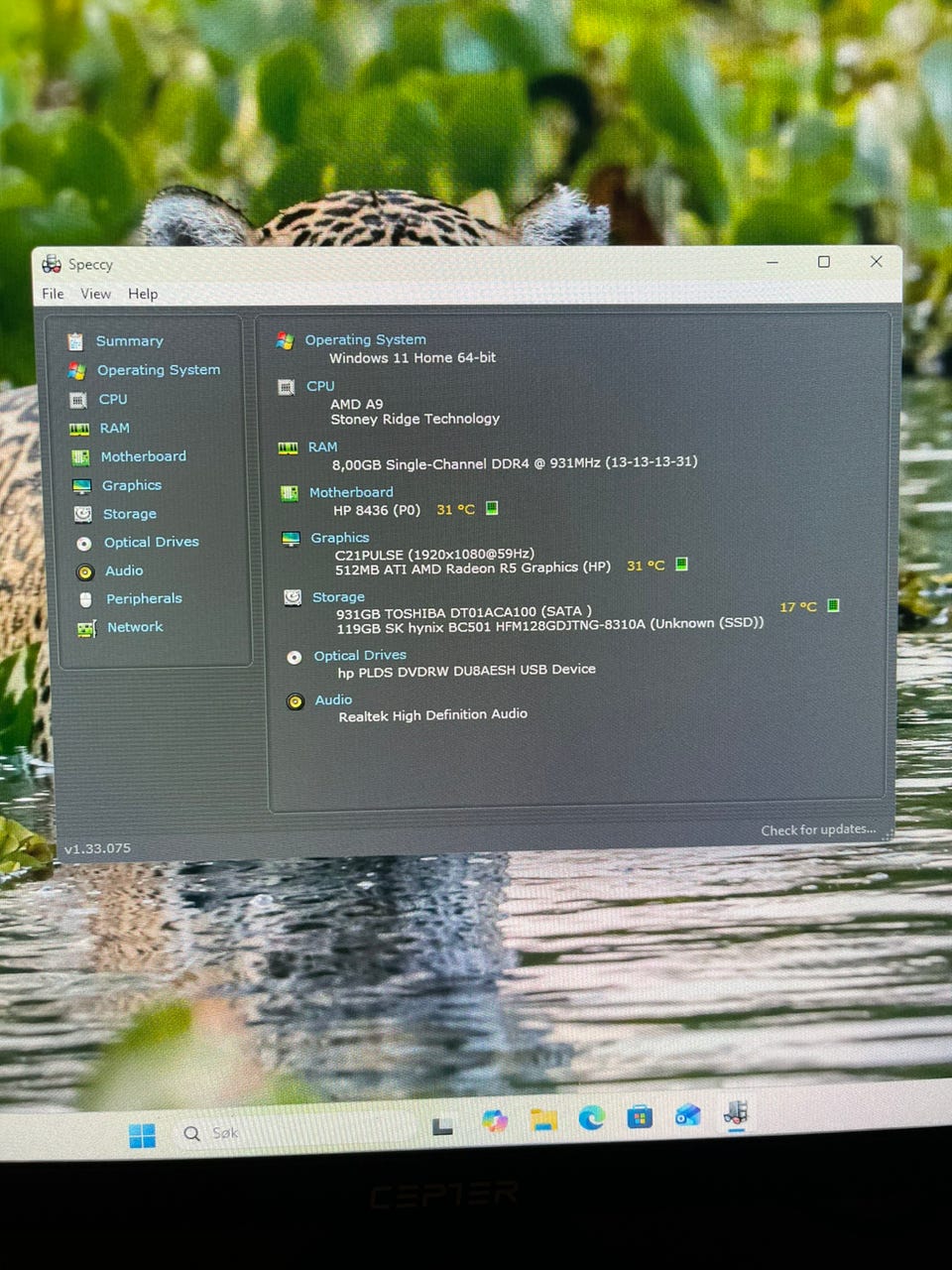The width and height of the screenshot is (952, 1270).
Task: Click the Audio speaker icon in sidebar
Action: [x=85, y=571]
